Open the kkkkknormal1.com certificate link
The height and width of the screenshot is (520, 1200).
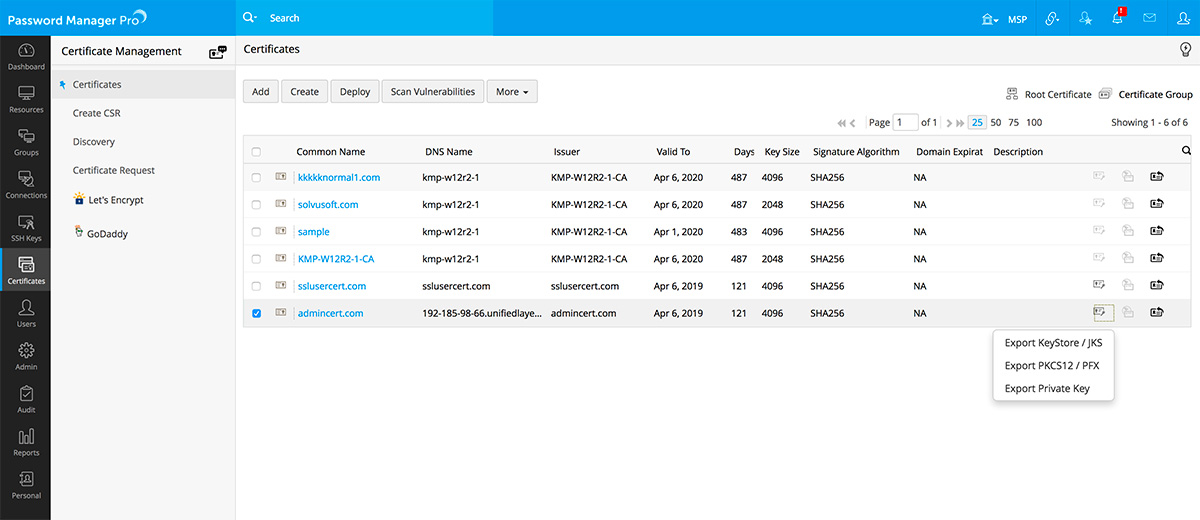[339, 178]
